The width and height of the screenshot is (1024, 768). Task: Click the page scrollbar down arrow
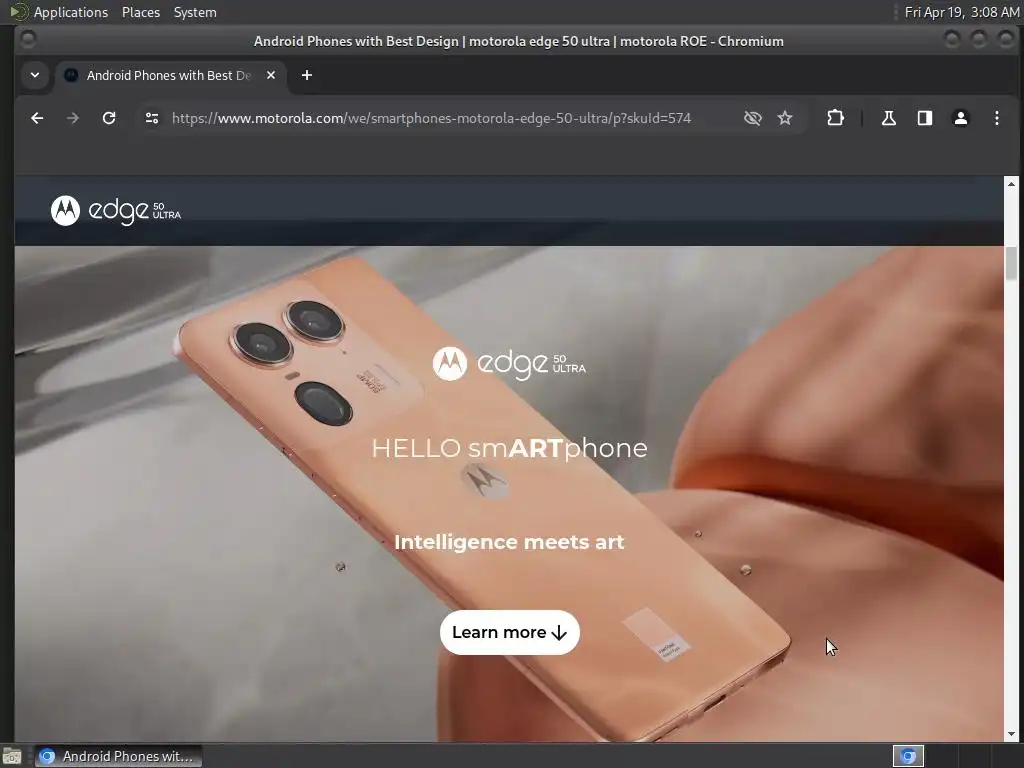pos(1011,734)
